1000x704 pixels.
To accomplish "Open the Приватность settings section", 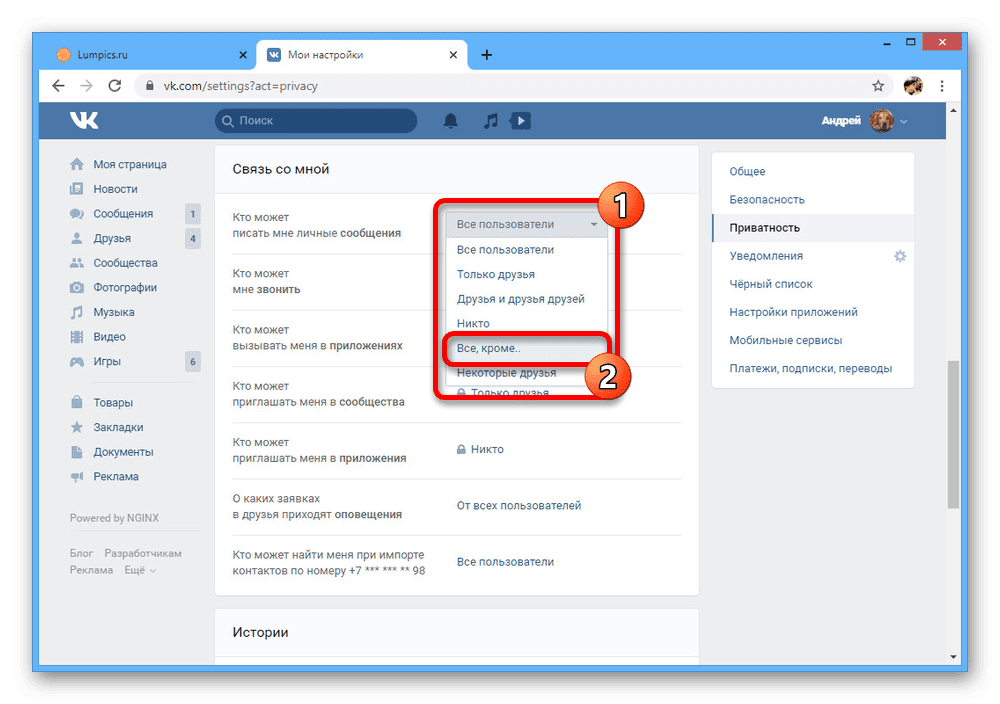I will click(x=813, y=228).
